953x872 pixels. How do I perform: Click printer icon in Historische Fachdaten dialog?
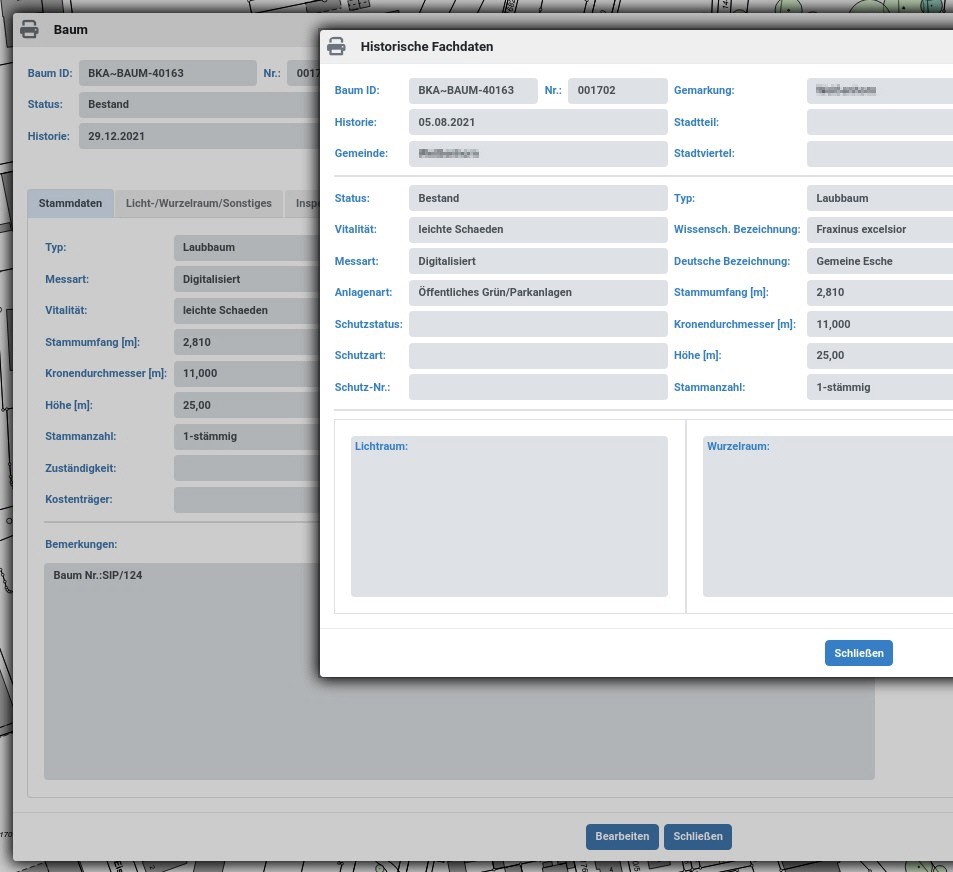pyautogui.click(x=337, y=46)
